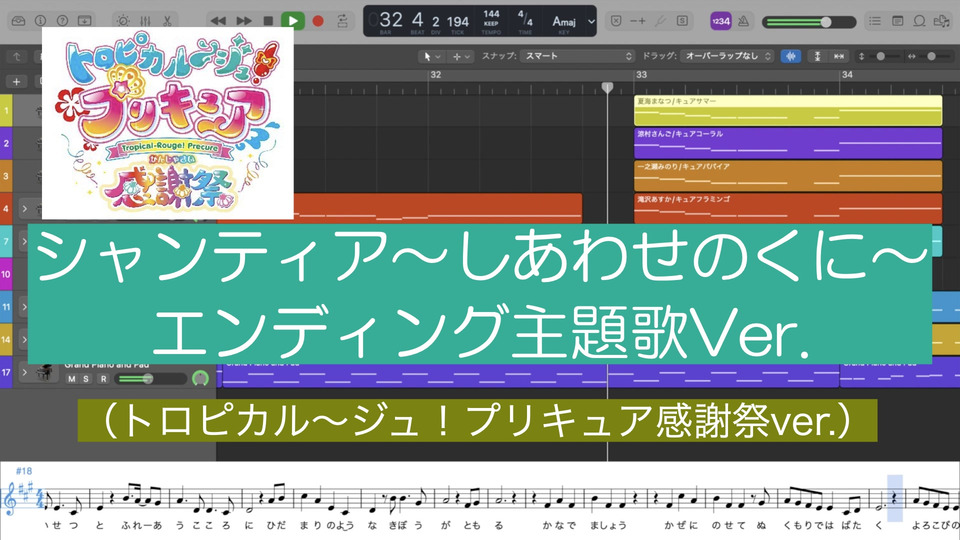
Task: Solo the Grand Piano and Pad track
Action: (86, 379)
